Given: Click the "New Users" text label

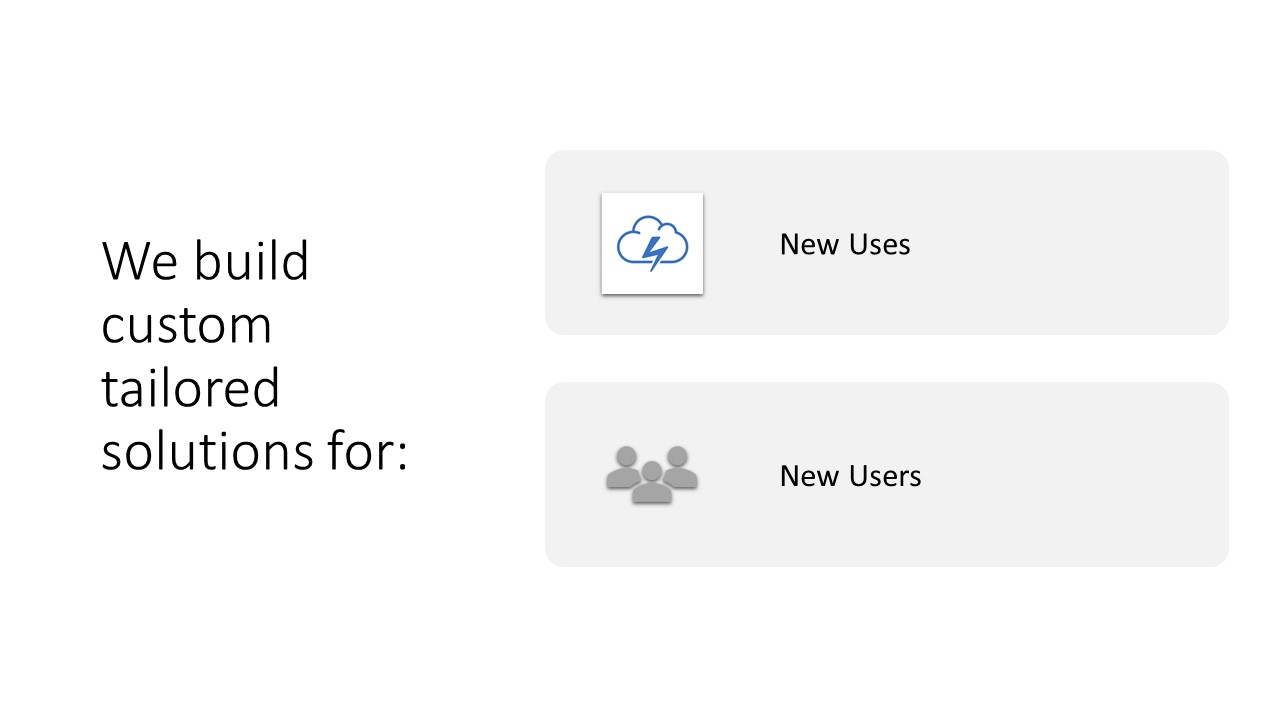Looking at the screenshot, I should (x=851, y=475).
